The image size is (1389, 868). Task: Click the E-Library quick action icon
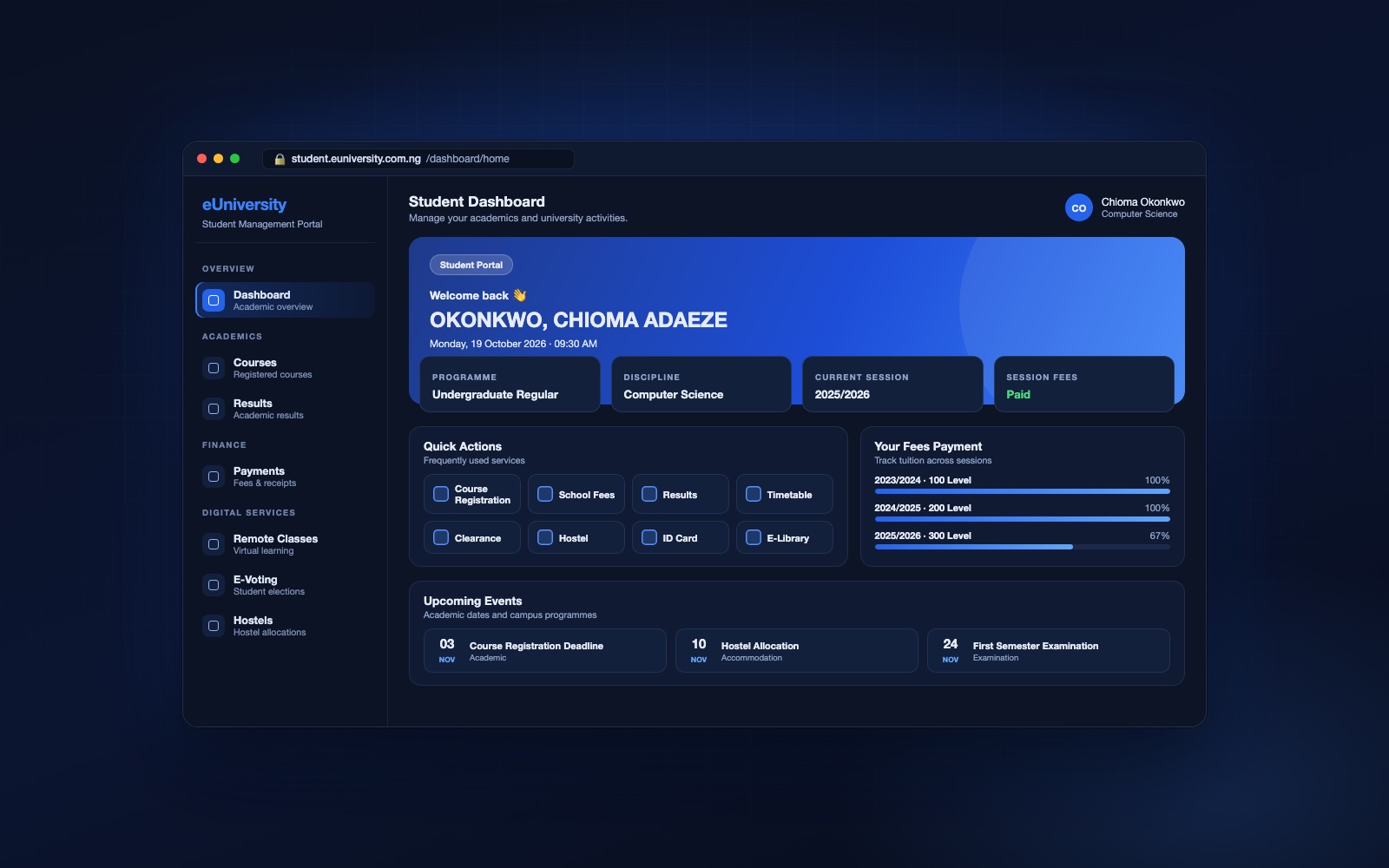[x=754, y=537]
